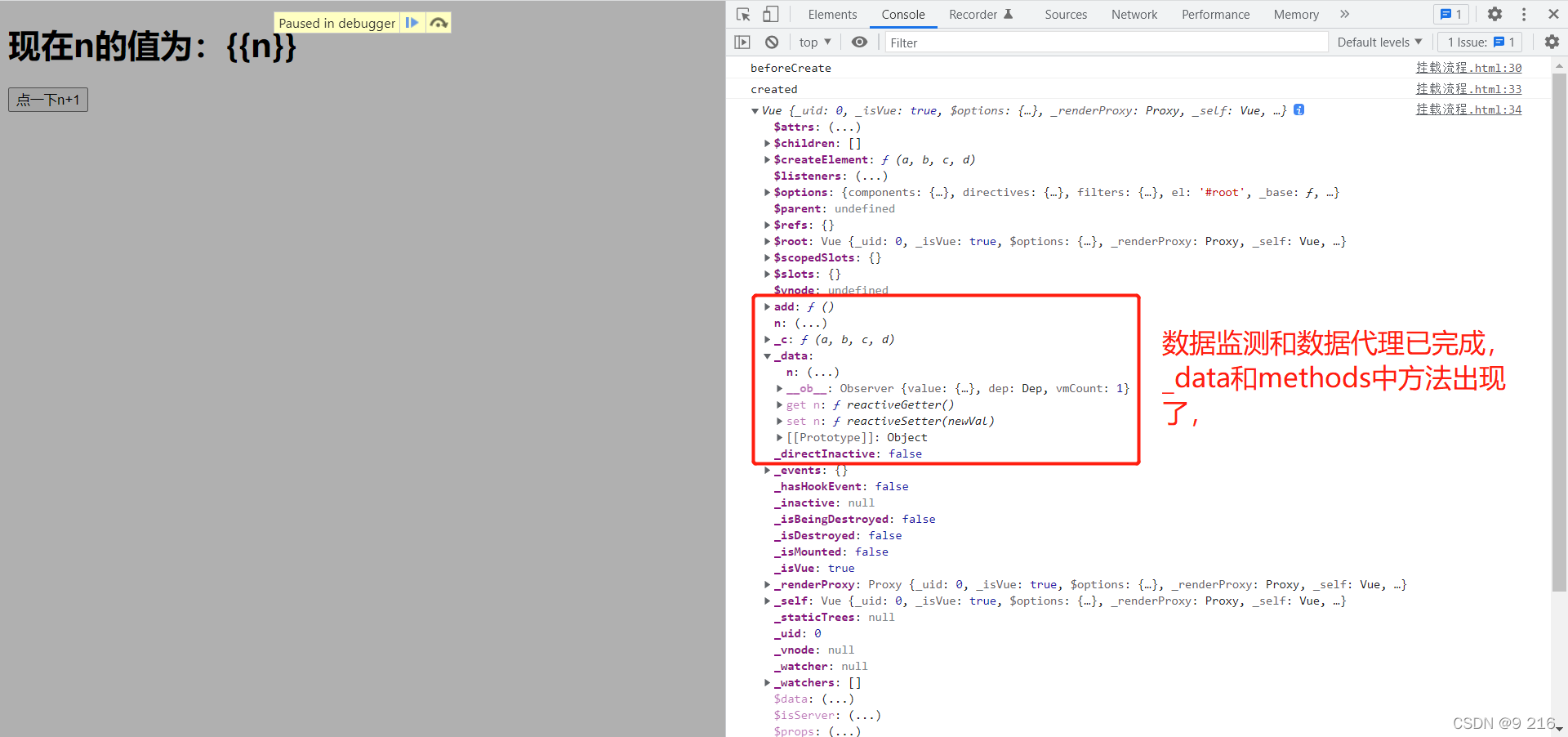Open the 1 Issue button
Viewport: 1568px width, 737px height.
[x=1480, y=42]
